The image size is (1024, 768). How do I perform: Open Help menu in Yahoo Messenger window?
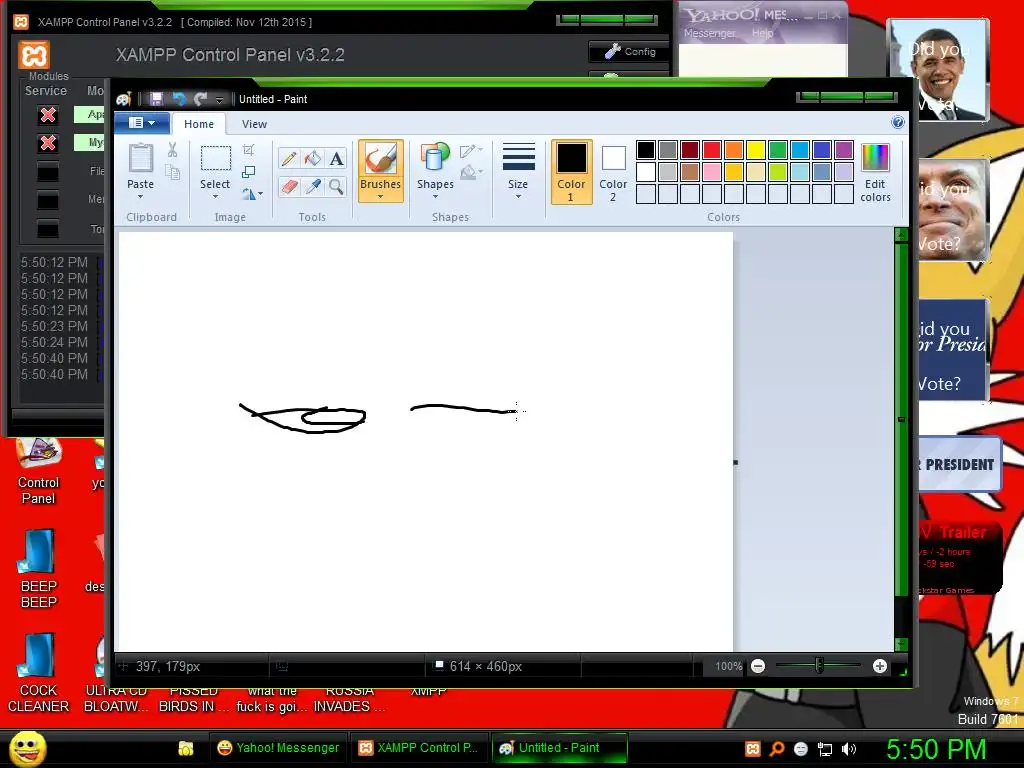point(762,33)
